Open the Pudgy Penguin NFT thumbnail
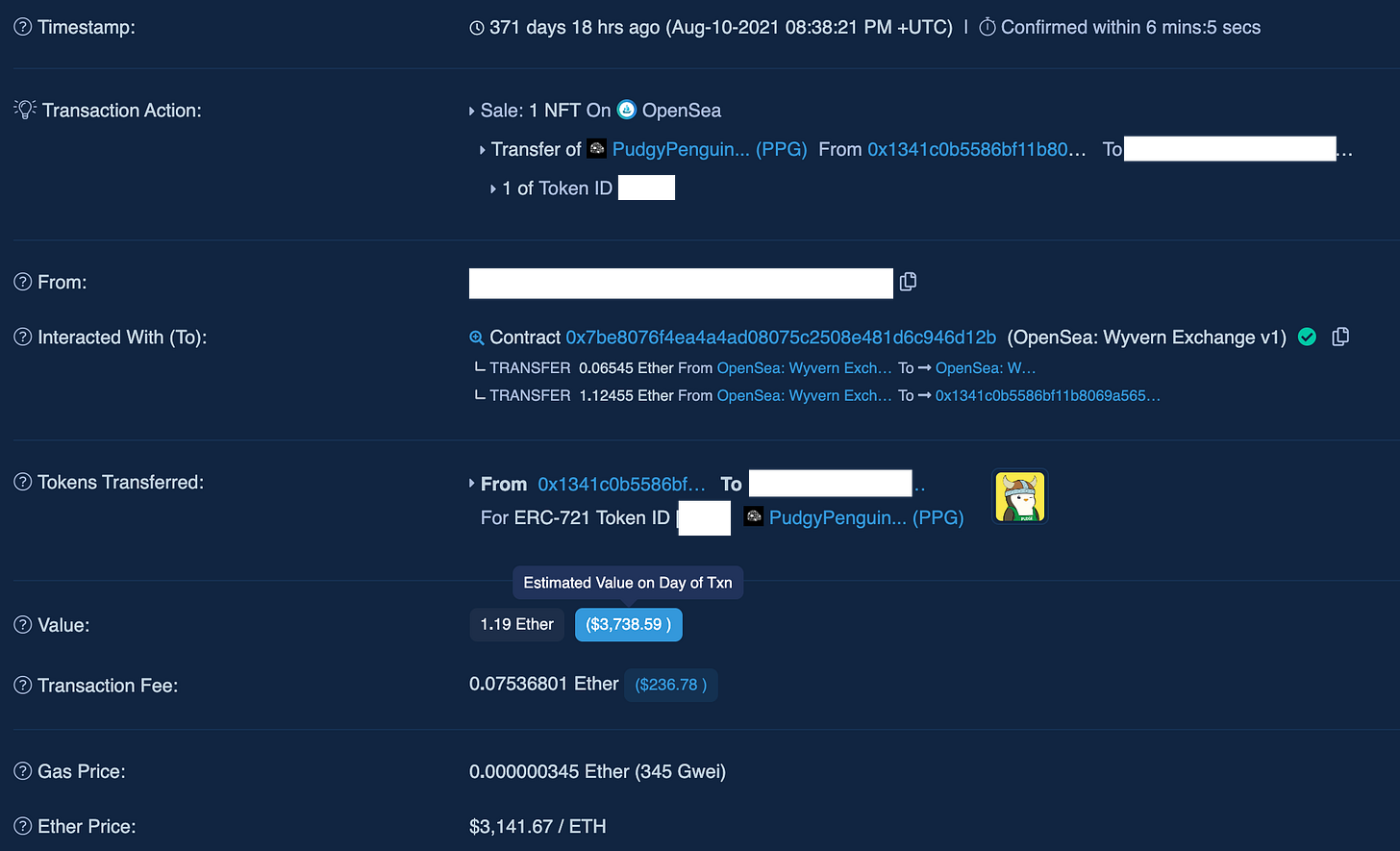The image size is (1400, 851). click(1019, 496)
